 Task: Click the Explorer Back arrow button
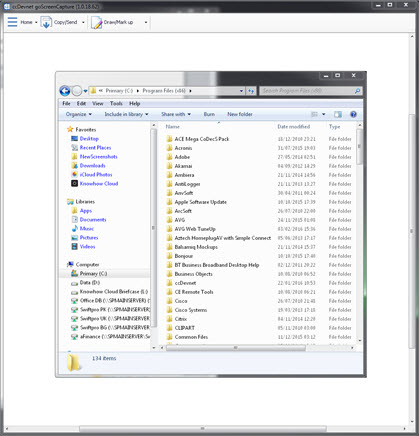(65, 91)
